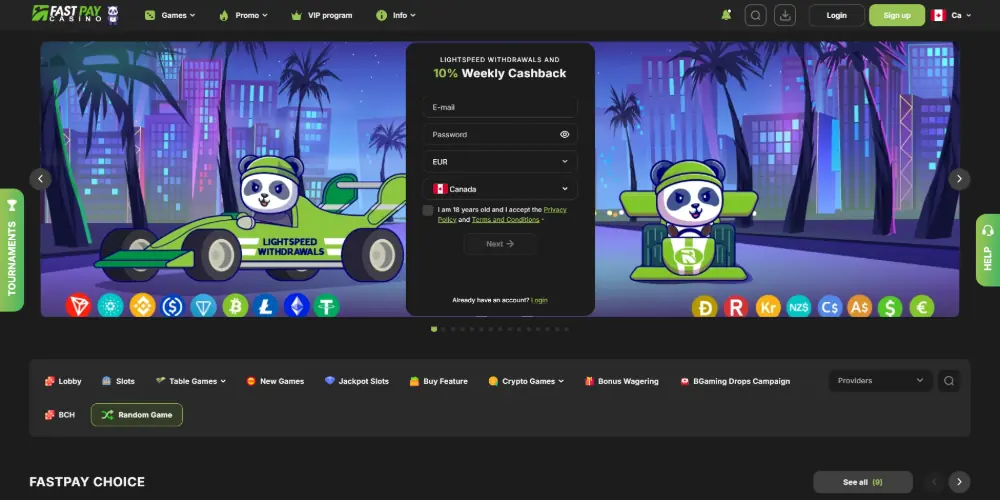Expand the Games menu
The image size is (1000, 500).
170,15
